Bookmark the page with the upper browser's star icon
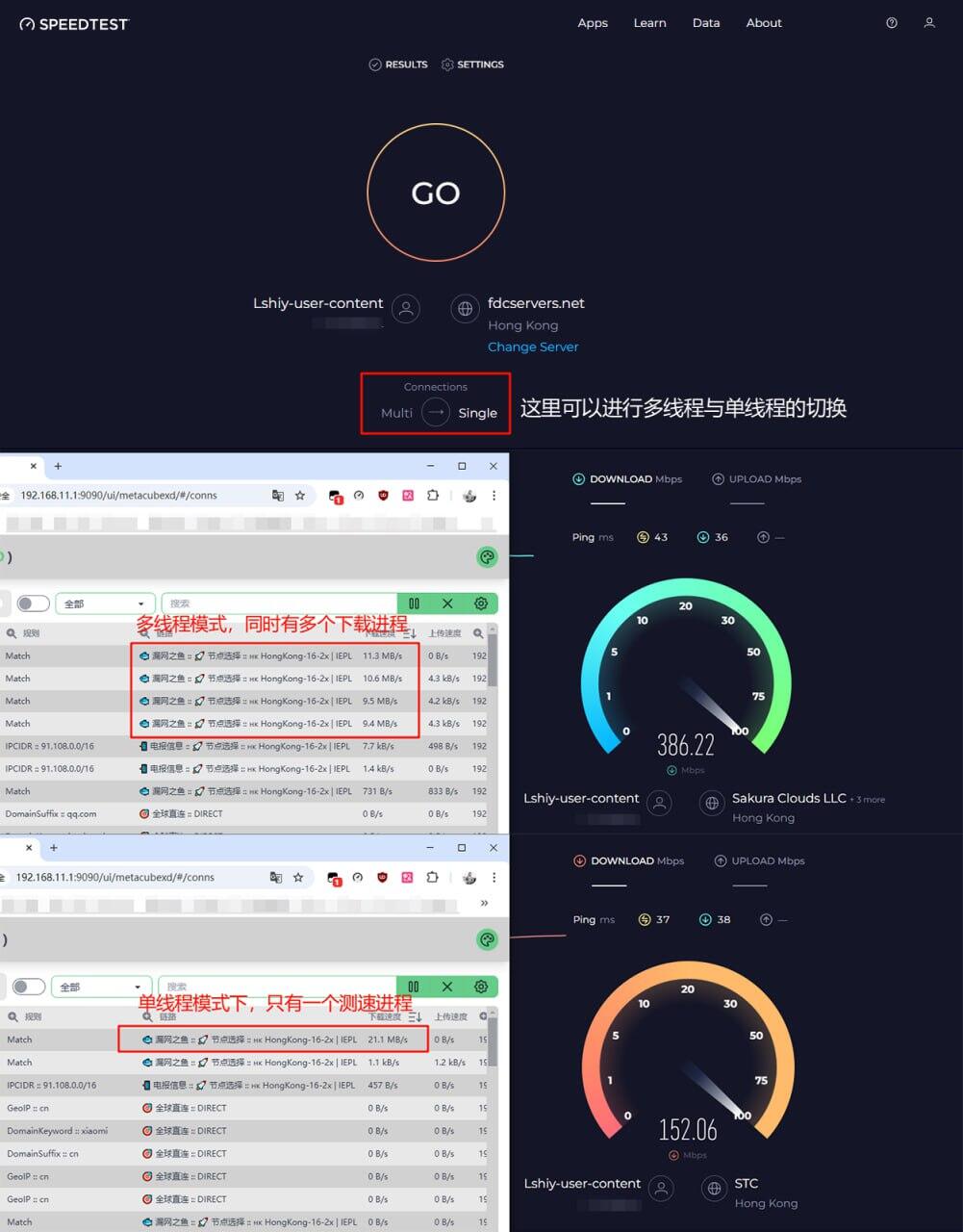Image resolution: width=963 pixels, height=1232 pixels. [x=300, y=495]
